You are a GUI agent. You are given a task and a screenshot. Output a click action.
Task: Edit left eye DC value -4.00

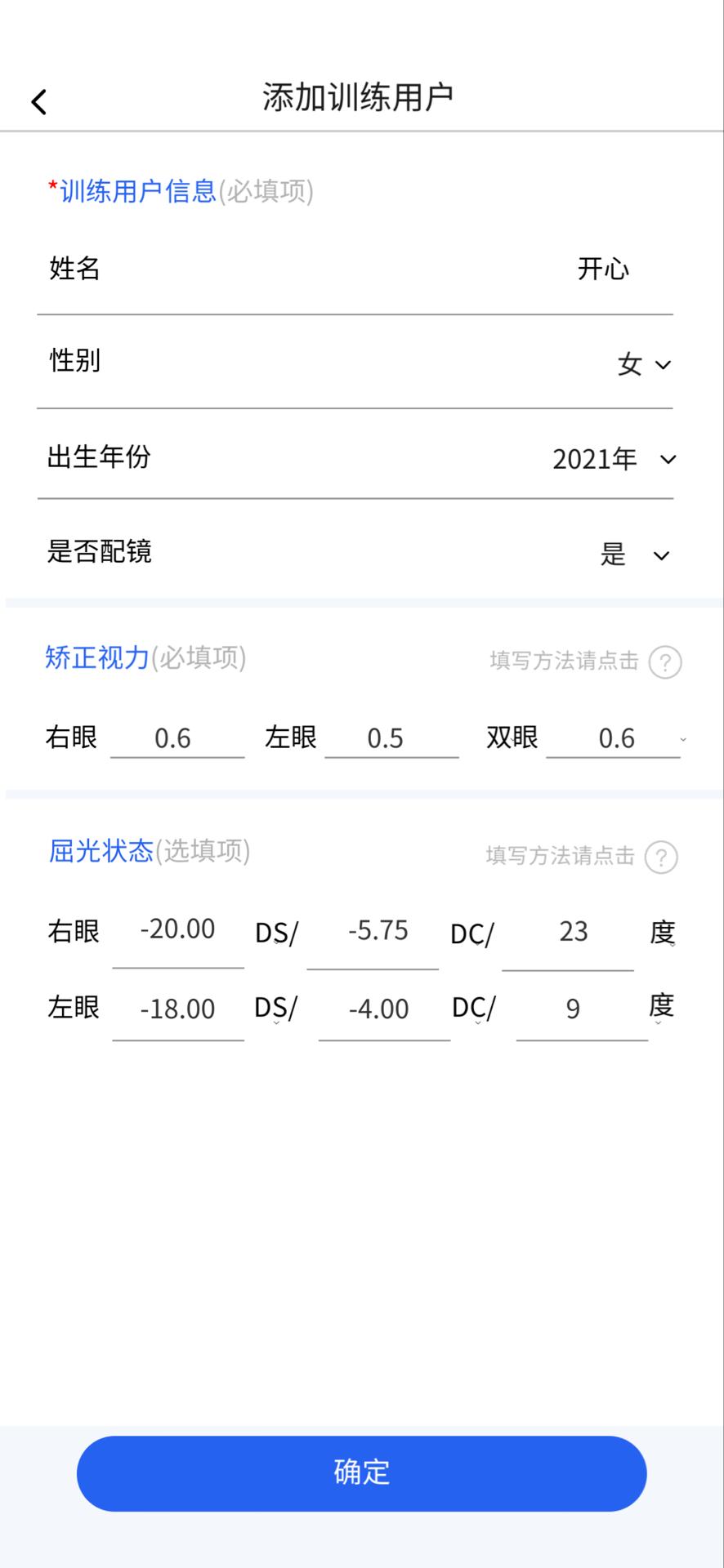[379, 1009]
